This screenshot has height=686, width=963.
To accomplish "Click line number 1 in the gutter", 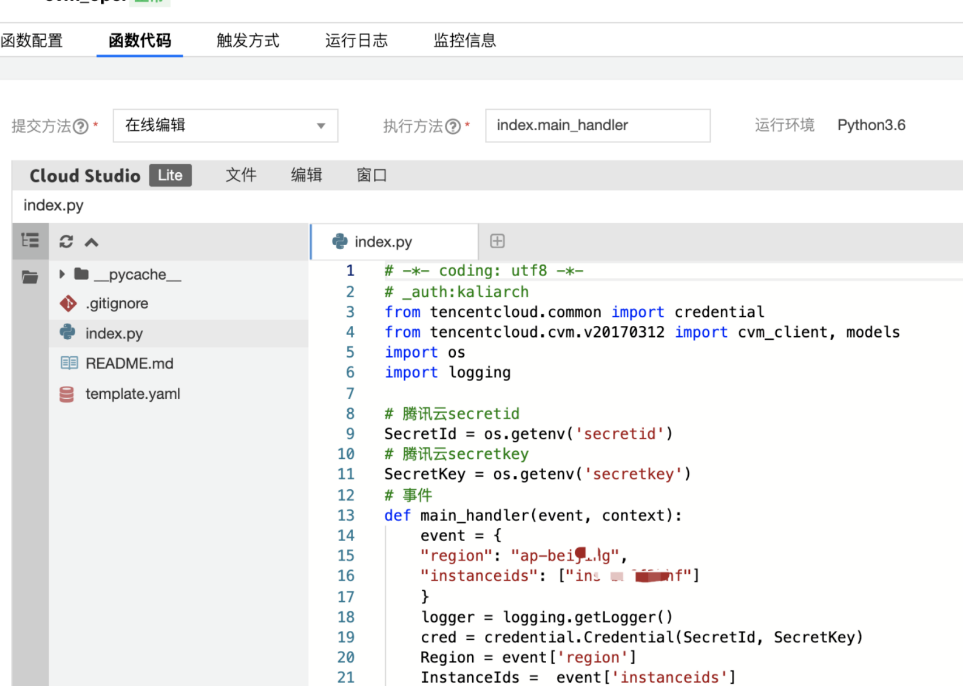I will [350, 271].
